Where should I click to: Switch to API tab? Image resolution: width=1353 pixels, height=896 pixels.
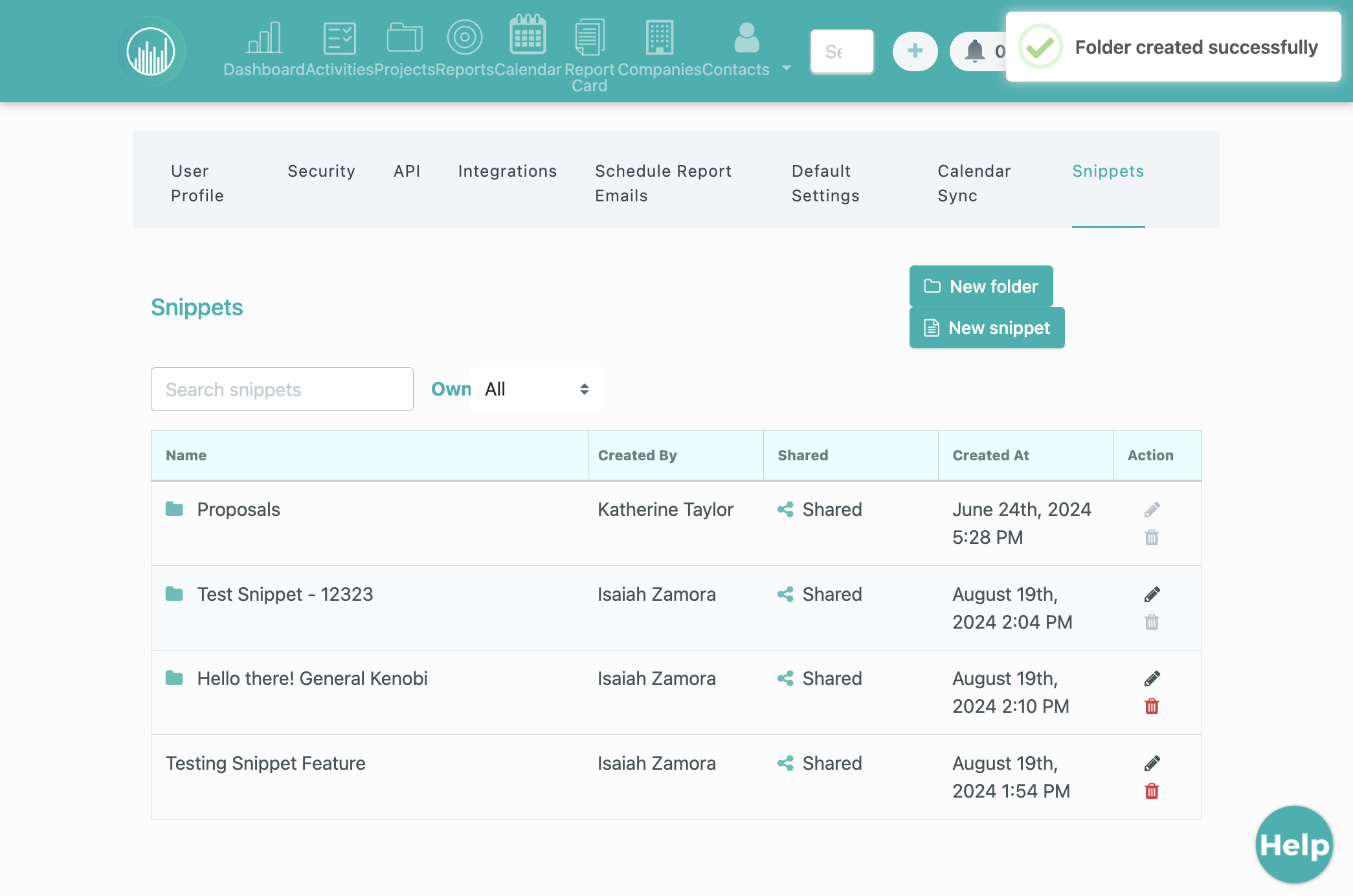pyautogui.click(x=407, y=171)
